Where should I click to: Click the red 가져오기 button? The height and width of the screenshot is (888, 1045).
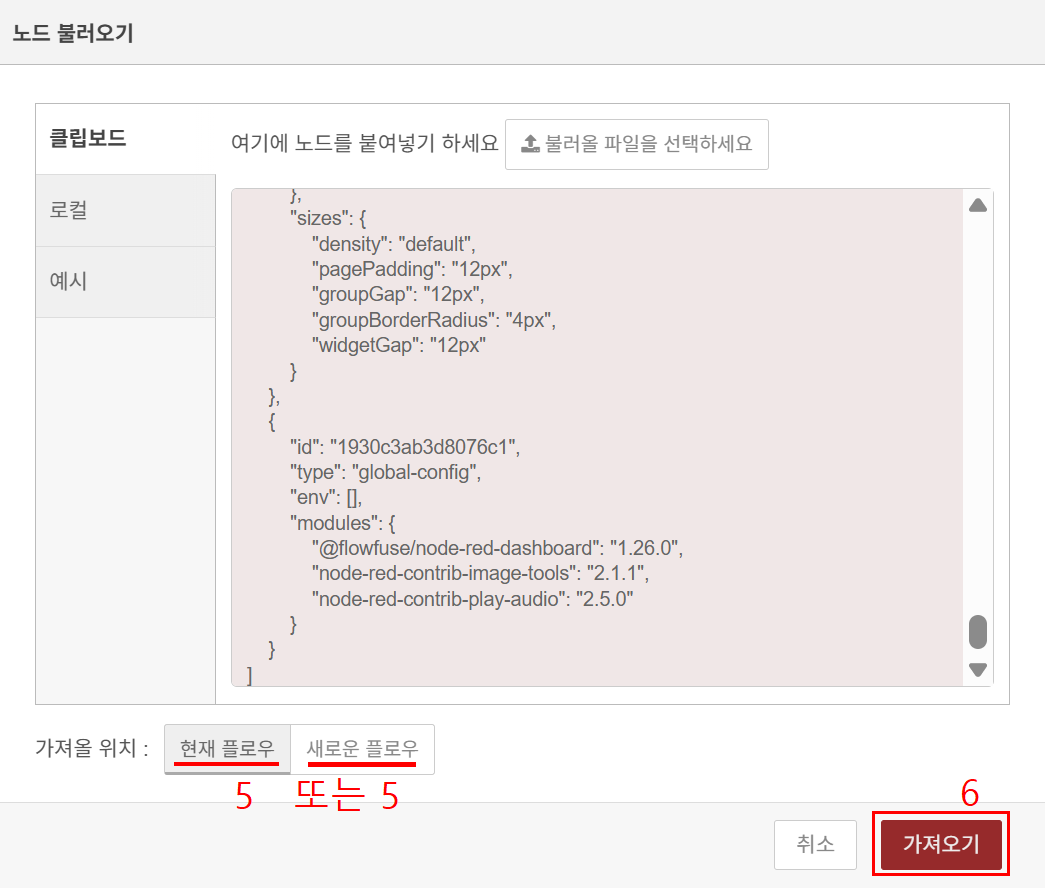tap(940, 844)
